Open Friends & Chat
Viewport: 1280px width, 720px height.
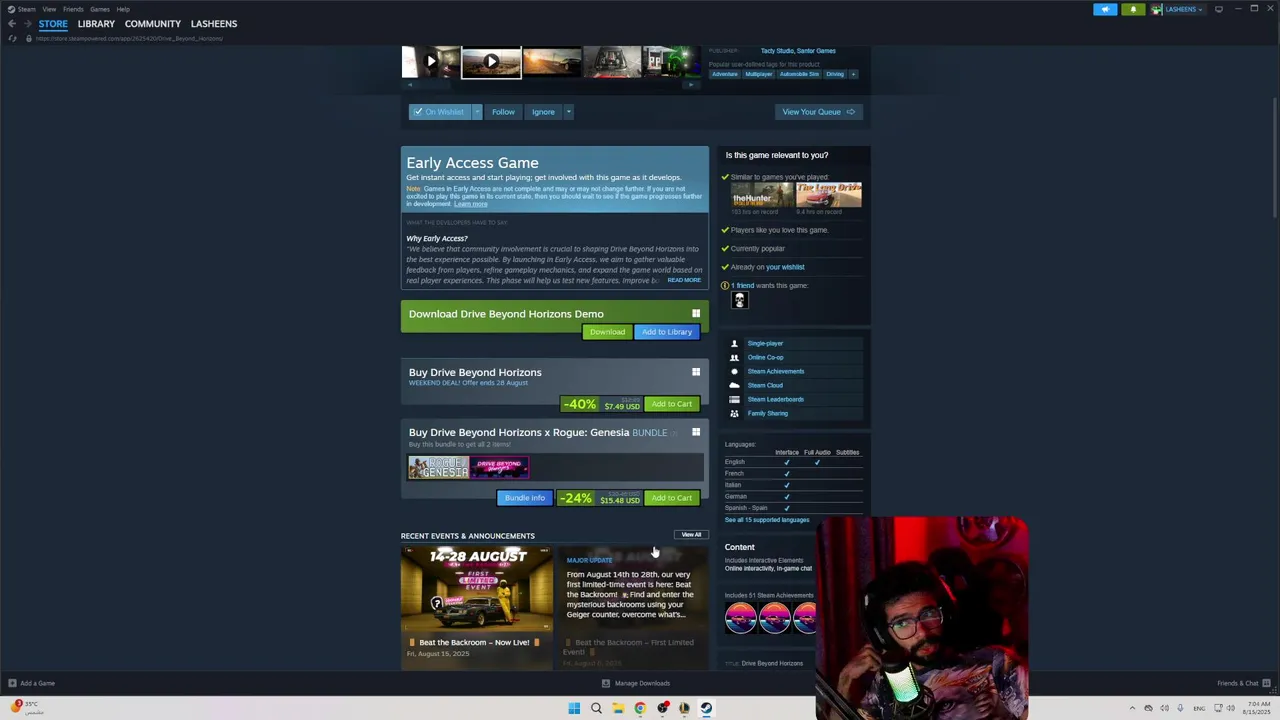[x=1243, y=683]
